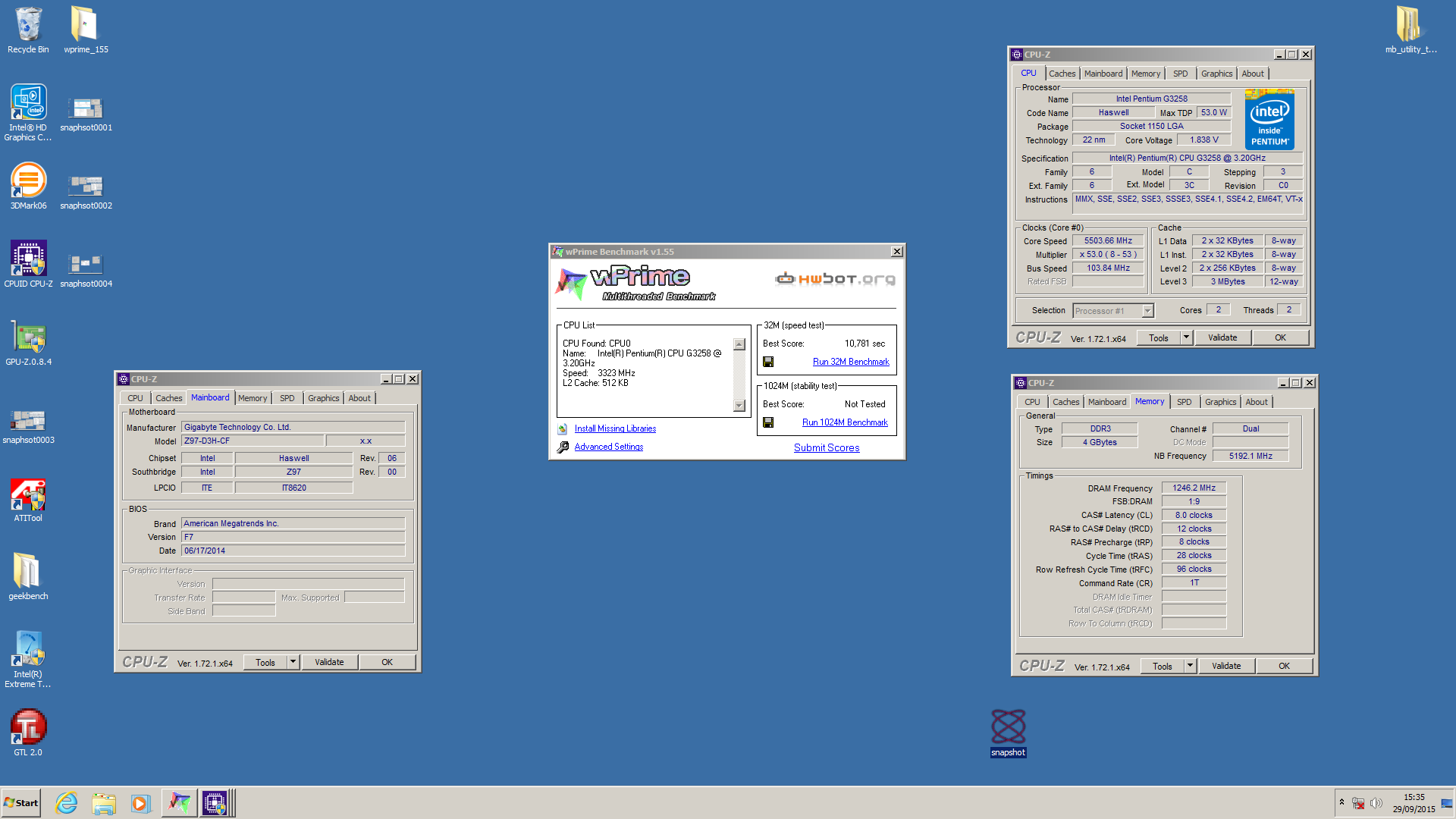Click the network status tray icon

coord(1358,803)
